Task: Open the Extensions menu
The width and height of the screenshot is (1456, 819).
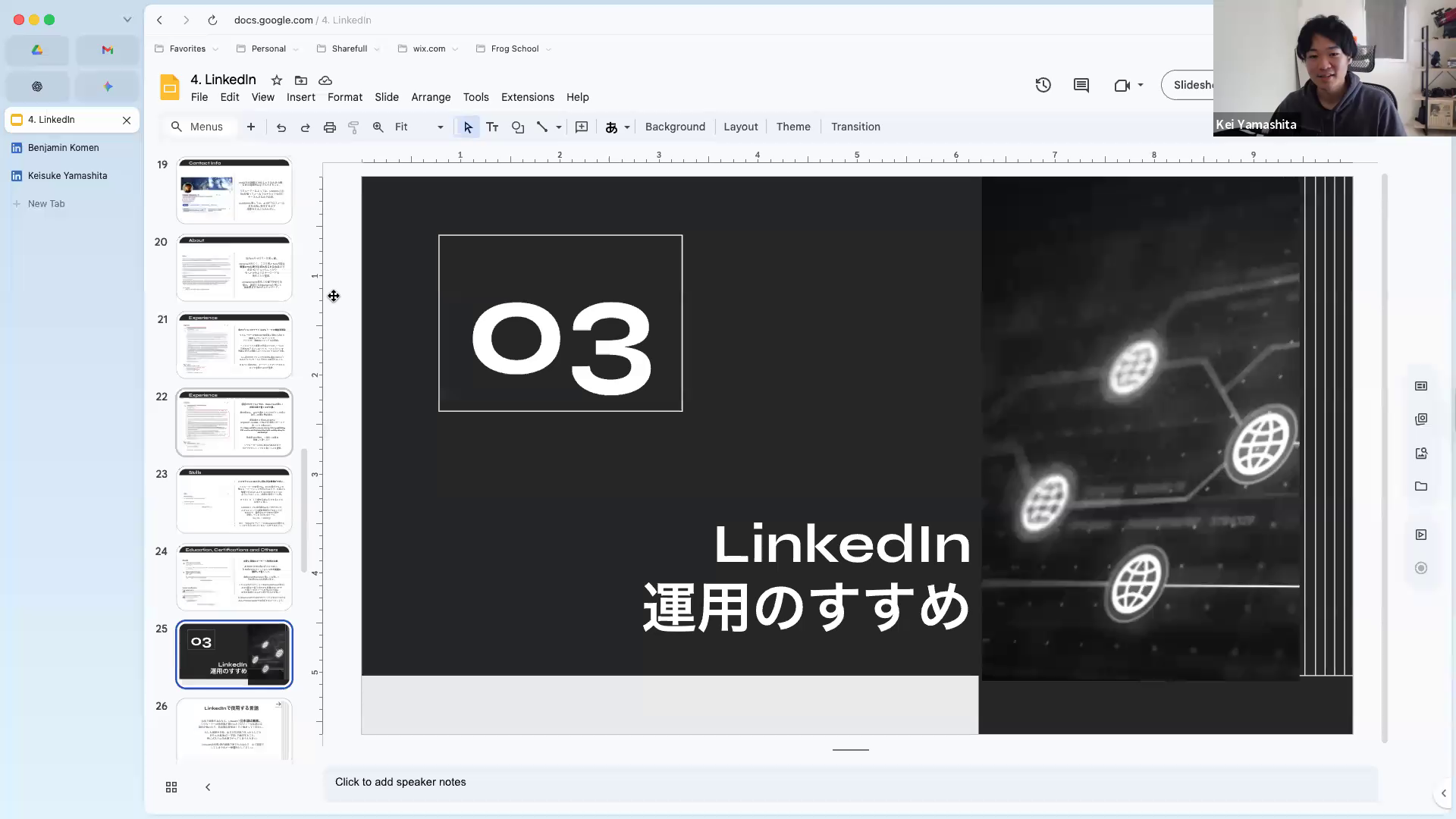Action: (x=528, y=97)
